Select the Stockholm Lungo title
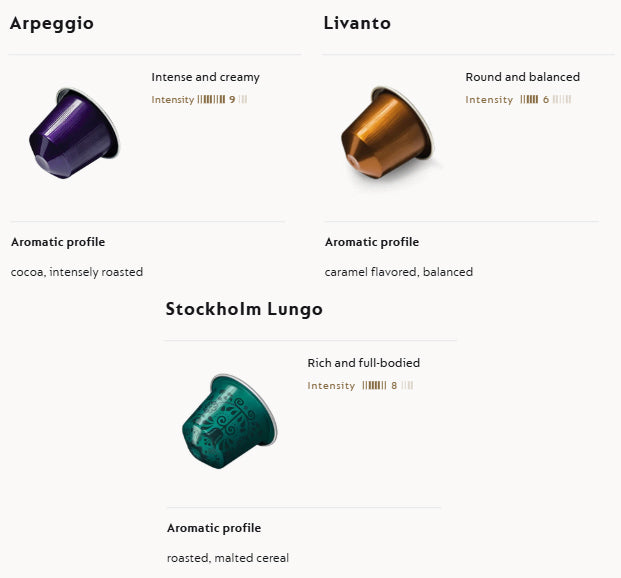 click(x=244, y=309)
